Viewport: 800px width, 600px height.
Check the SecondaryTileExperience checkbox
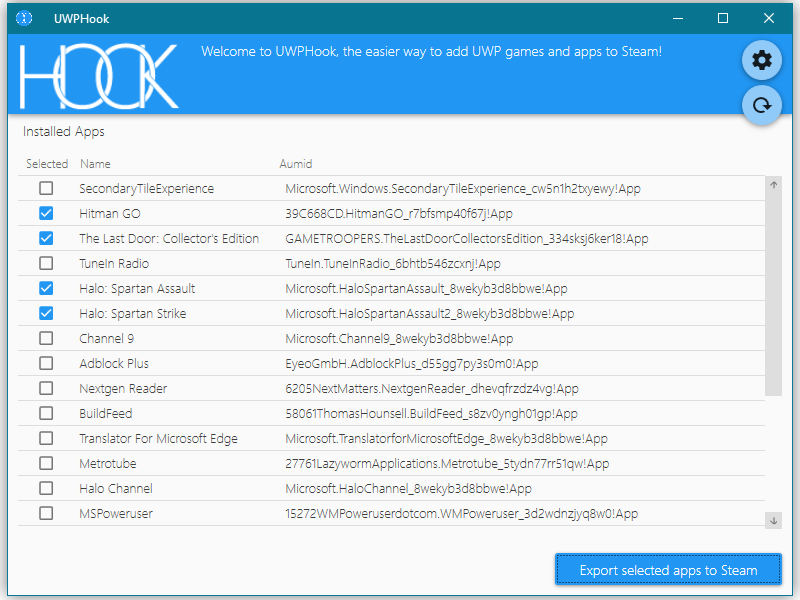pos(46,188)
